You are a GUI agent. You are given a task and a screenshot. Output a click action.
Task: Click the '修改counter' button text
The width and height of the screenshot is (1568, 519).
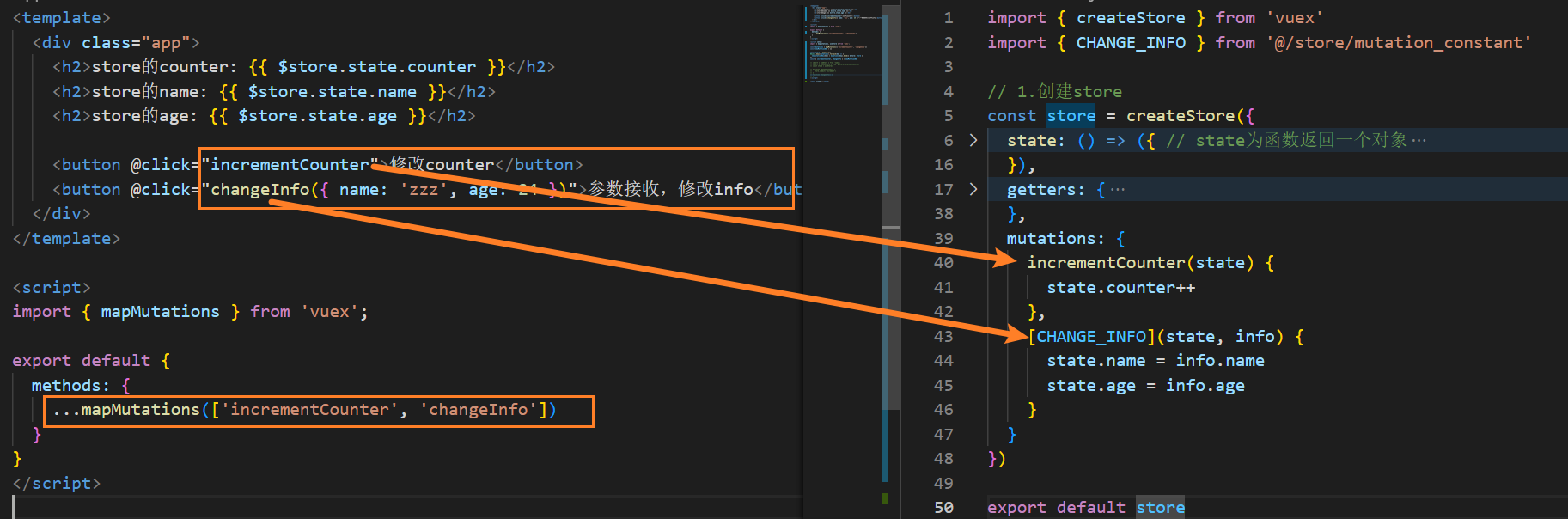[442, 164]
